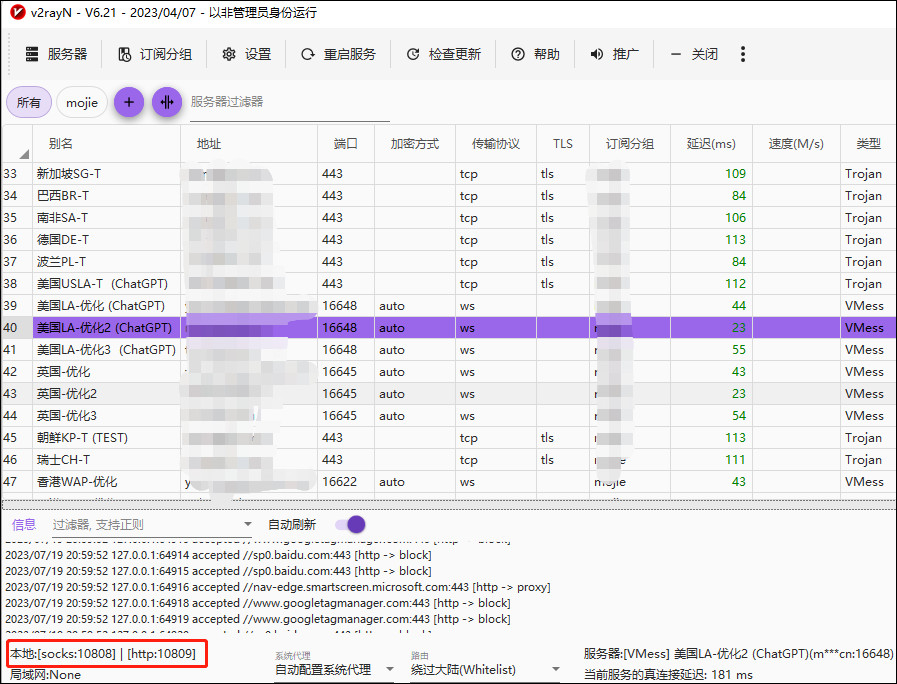Sort by the 类型 column header
Screen dimensions: 897x684
pyautogui.click(x=868, y=144)
